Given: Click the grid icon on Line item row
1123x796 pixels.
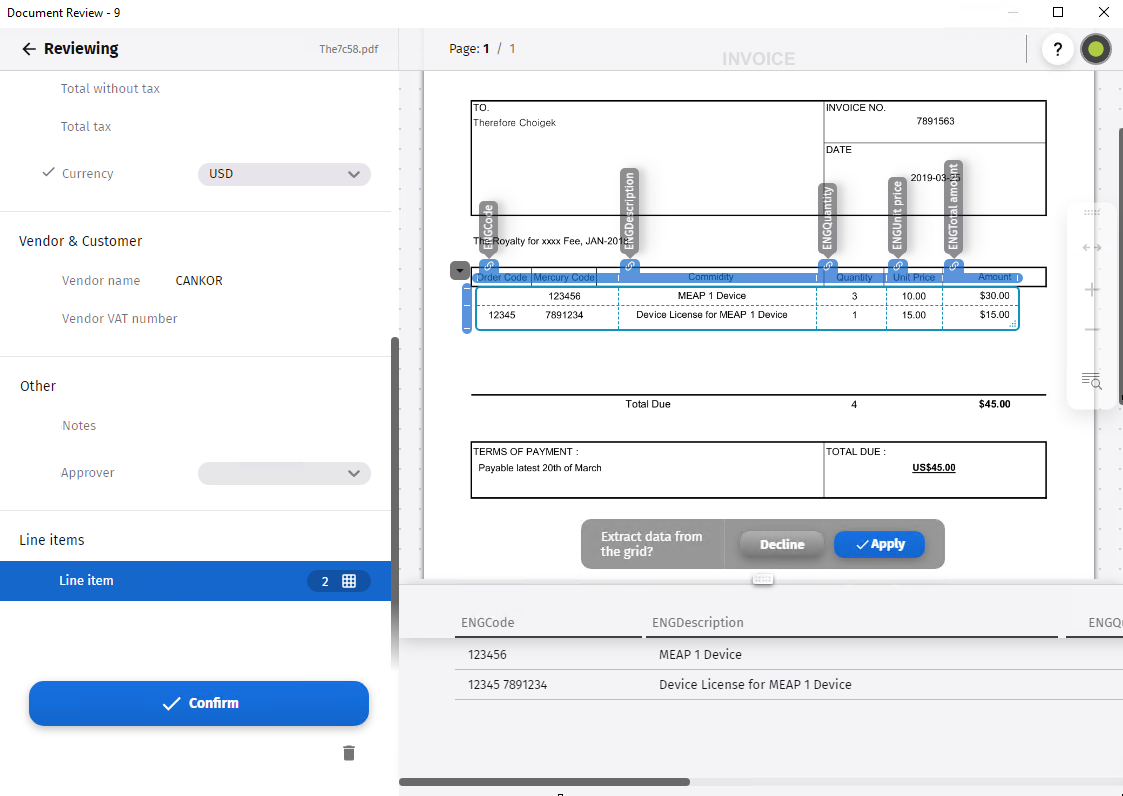Looking at the screenshot, I should (349, 581).
